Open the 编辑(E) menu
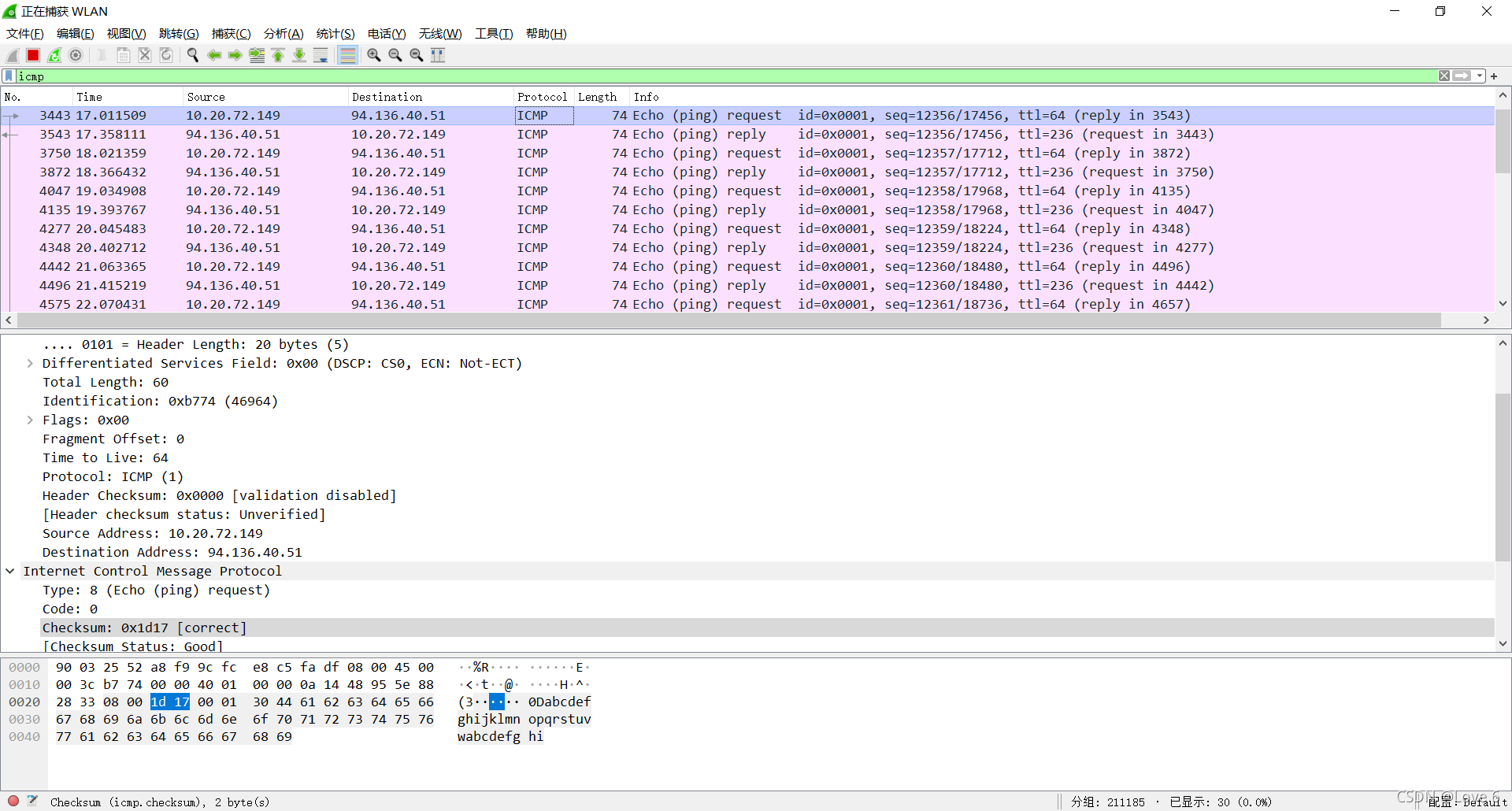Image resolution: width=1512 pixels, height=811 pixels. 76,34
